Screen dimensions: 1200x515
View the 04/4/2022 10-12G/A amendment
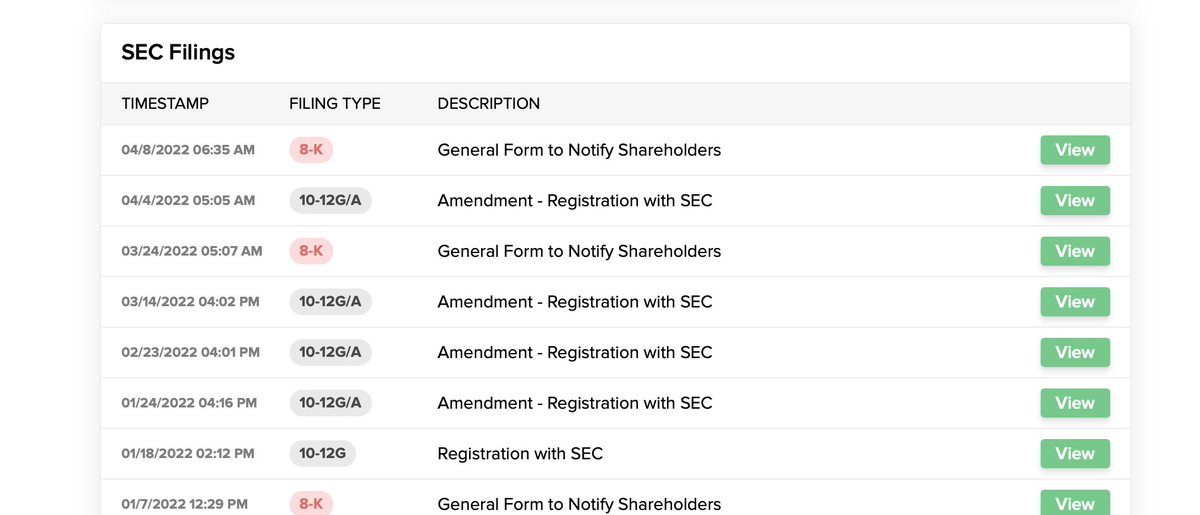coord(1075,201)
